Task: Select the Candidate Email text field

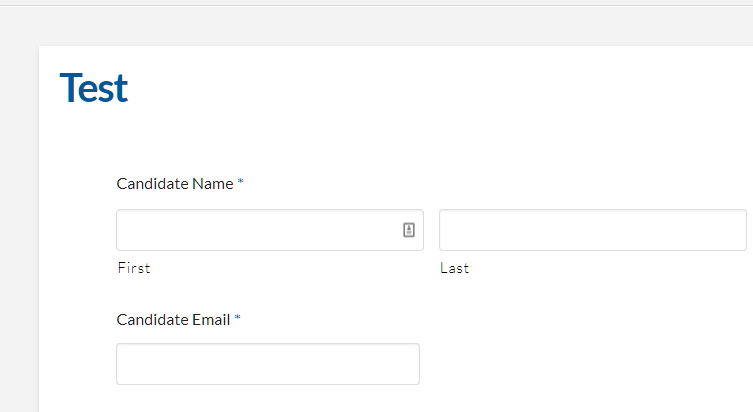Action: pos(268,364)
